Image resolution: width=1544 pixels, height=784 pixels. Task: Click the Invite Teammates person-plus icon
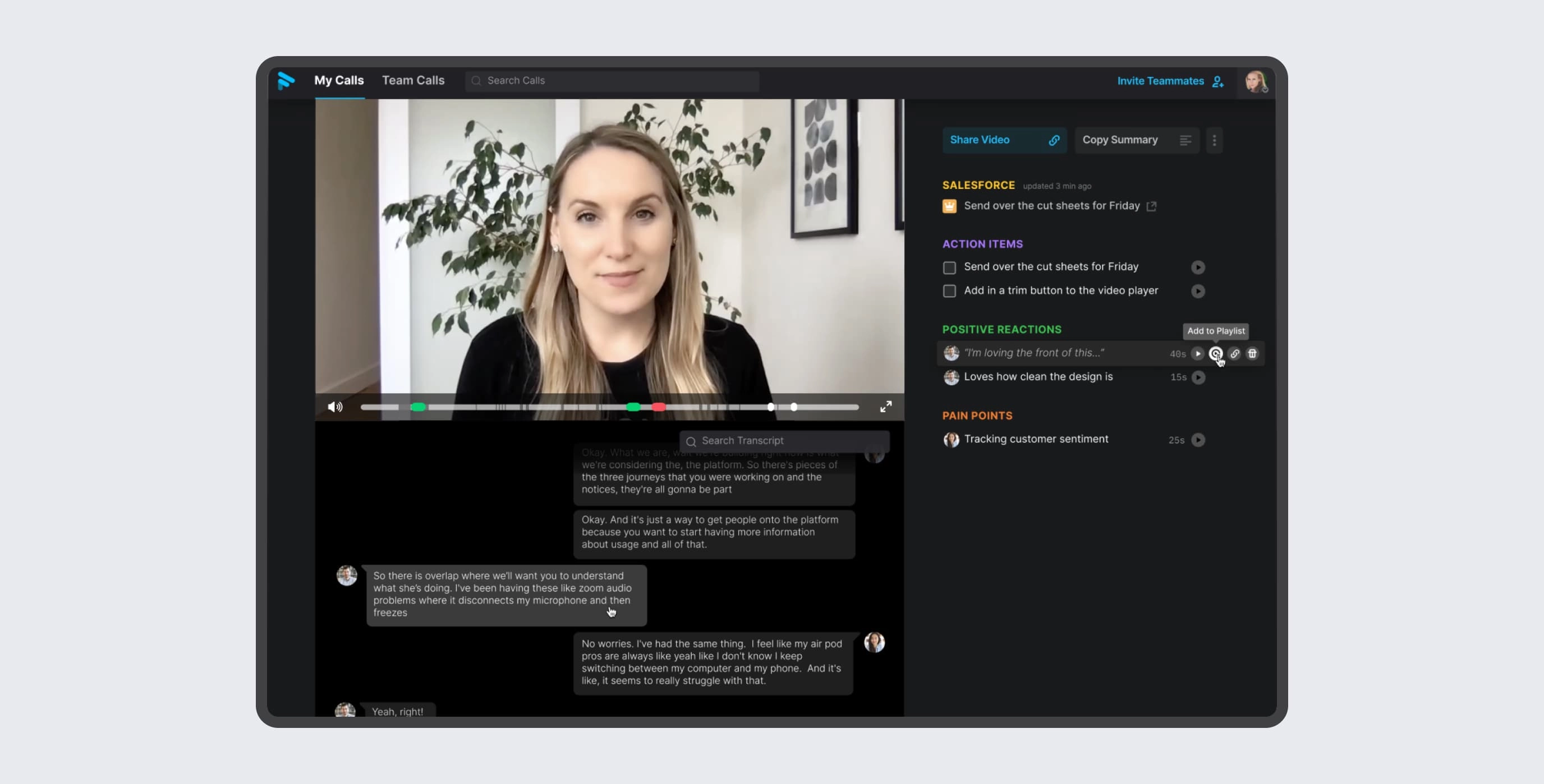click(1218, 81)
